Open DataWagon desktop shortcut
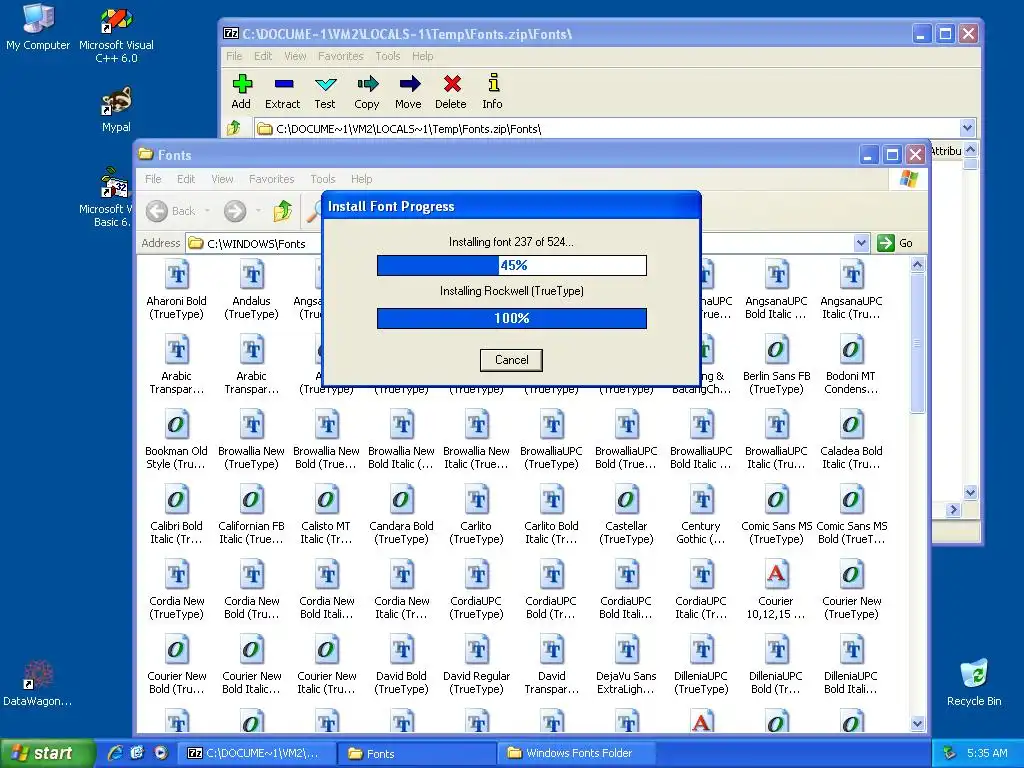This screenshot has width=1024, height=768. (x=37, y=682)
